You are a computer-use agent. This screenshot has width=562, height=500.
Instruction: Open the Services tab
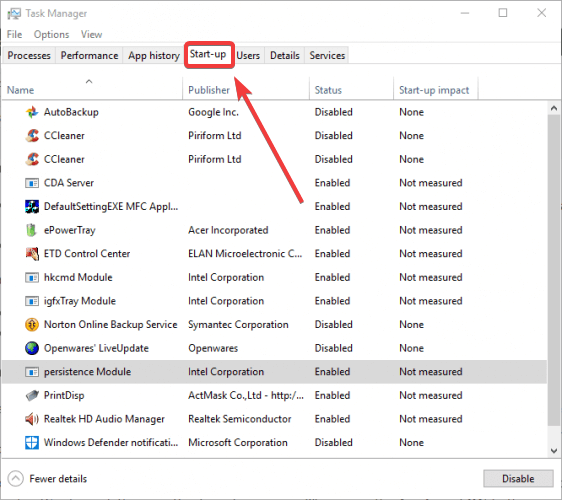[327, 56]
